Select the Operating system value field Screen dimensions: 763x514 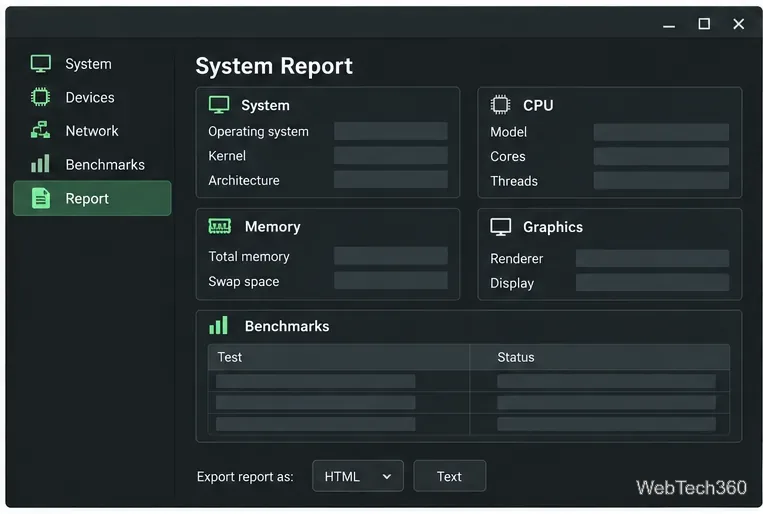coord(391,131)
